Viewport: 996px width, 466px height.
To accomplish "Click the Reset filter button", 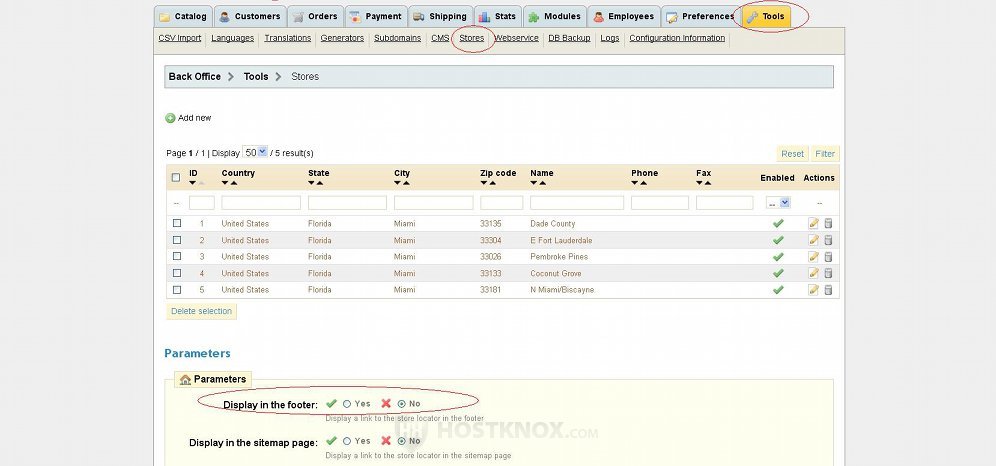I will [792, 154].
